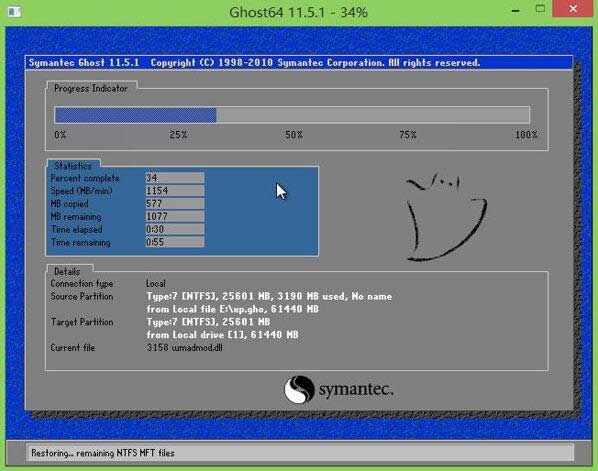Select the Progress Indicator group label
The width and height of the screenshot is (598, 471).
click(91, 88)
